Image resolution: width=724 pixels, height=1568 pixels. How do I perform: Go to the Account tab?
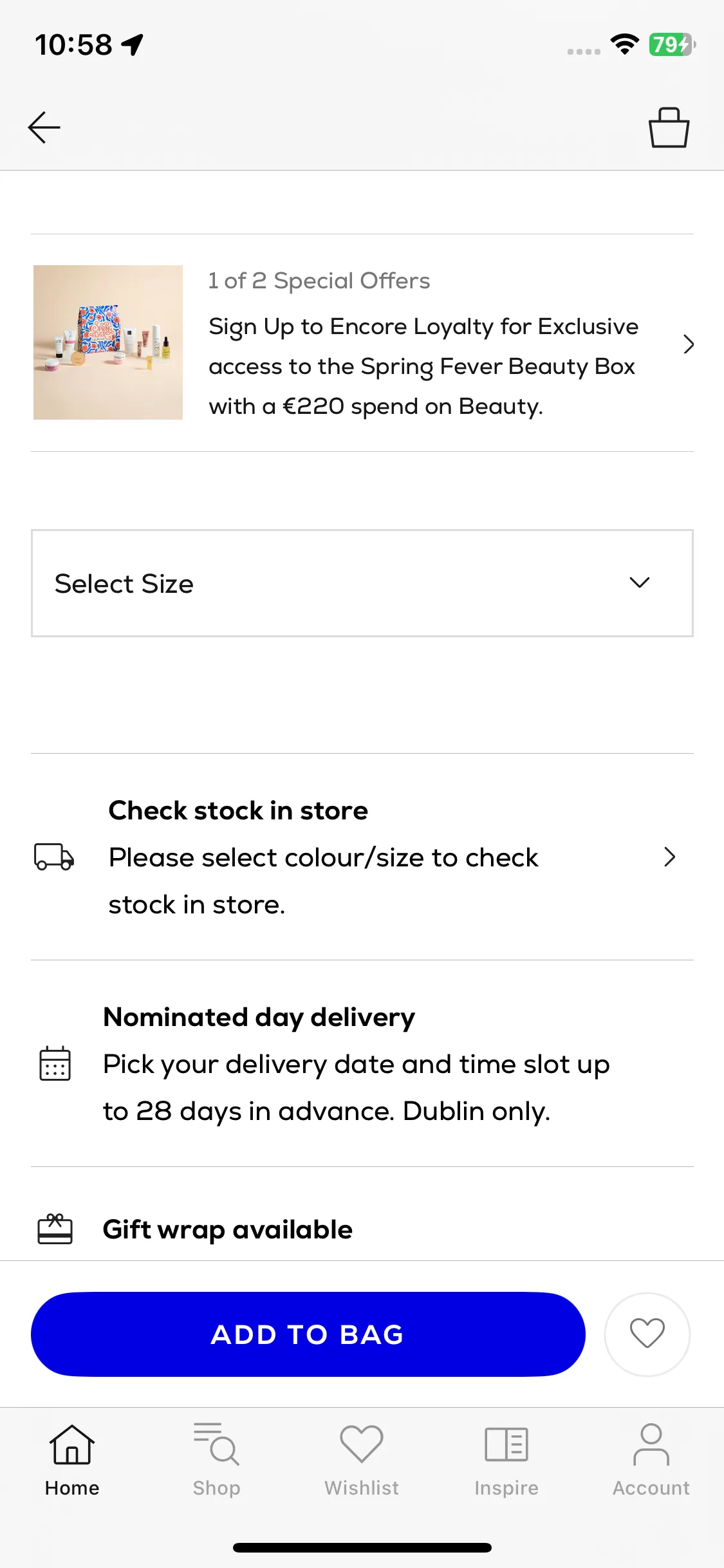[x=651, y=1460]
